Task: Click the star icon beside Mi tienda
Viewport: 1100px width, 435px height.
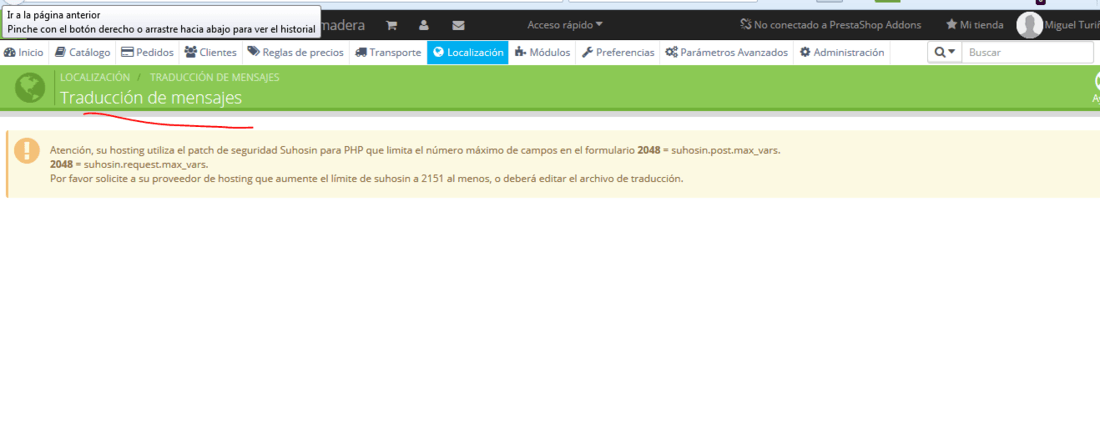Action: click(951, 25)
